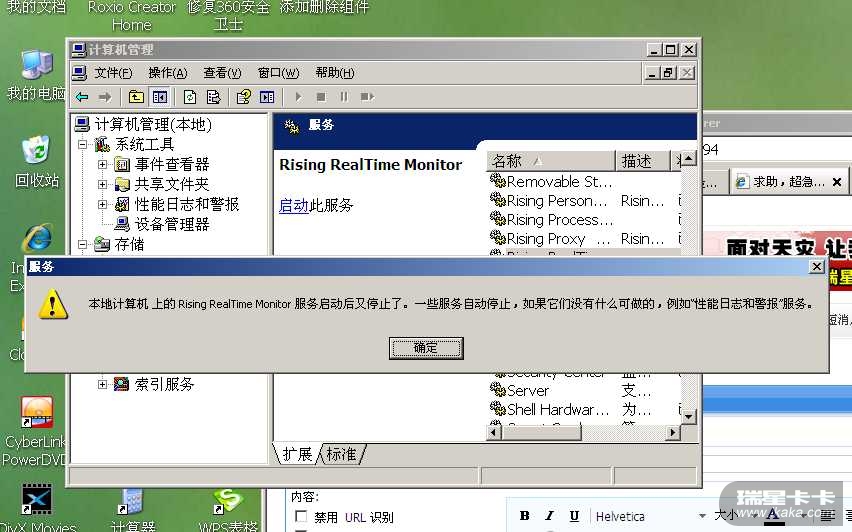Collapse the 存储 tree node
Screen dimensions: 852x532
click(82, 245)
